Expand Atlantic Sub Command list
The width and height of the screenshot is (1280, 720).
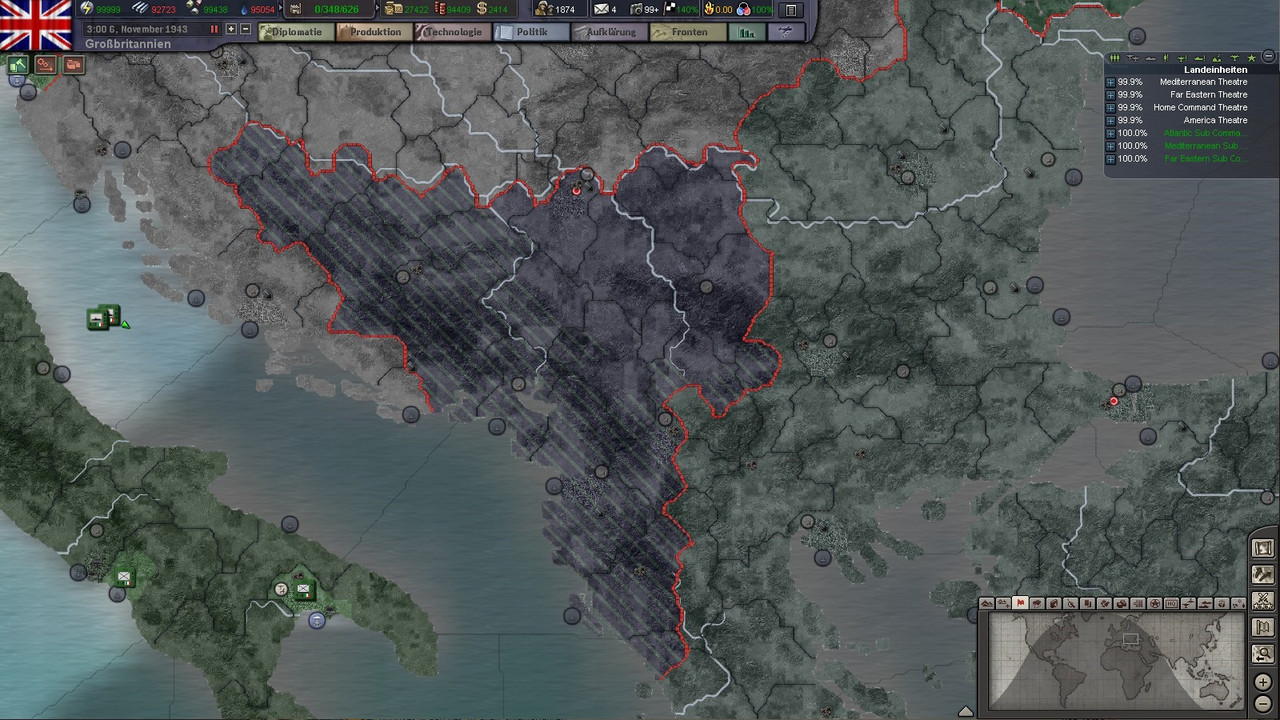tap(1110, 134)
